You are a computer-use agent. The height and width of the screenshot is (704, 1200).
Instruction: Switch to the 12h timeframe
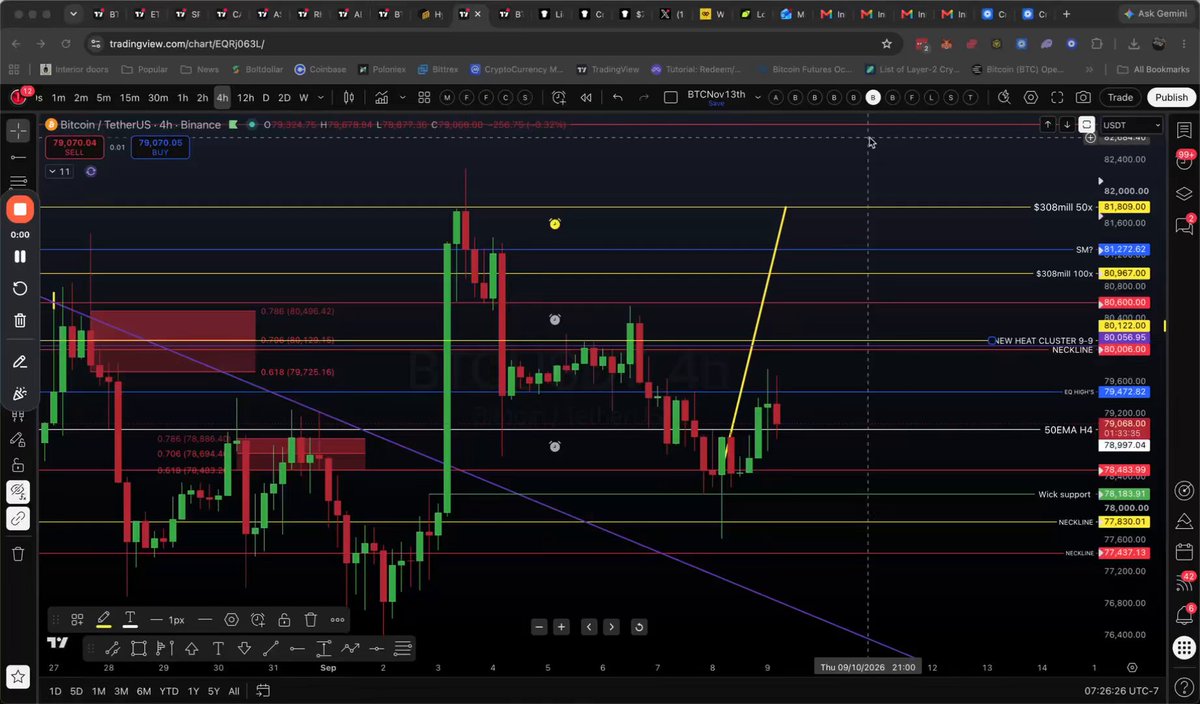coord(245,97)
